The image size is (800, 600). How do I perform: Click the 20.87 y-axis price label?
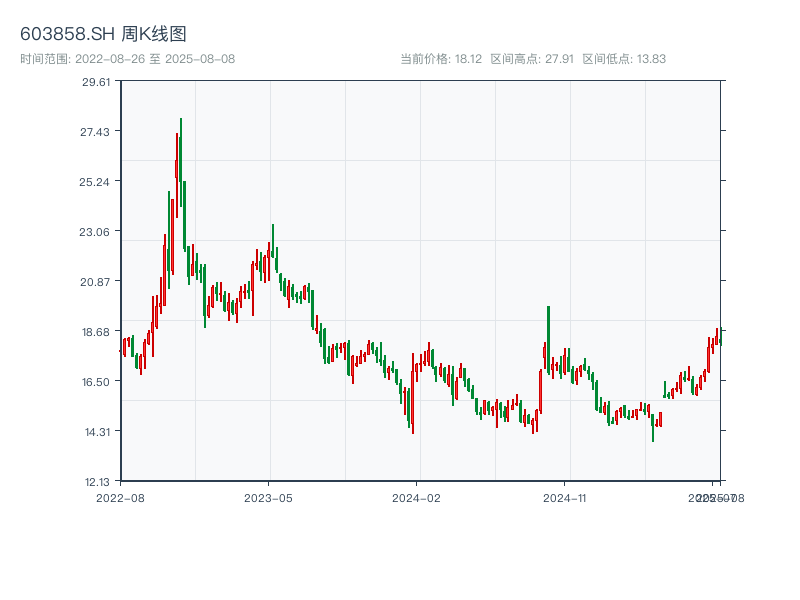pos(96,282)
